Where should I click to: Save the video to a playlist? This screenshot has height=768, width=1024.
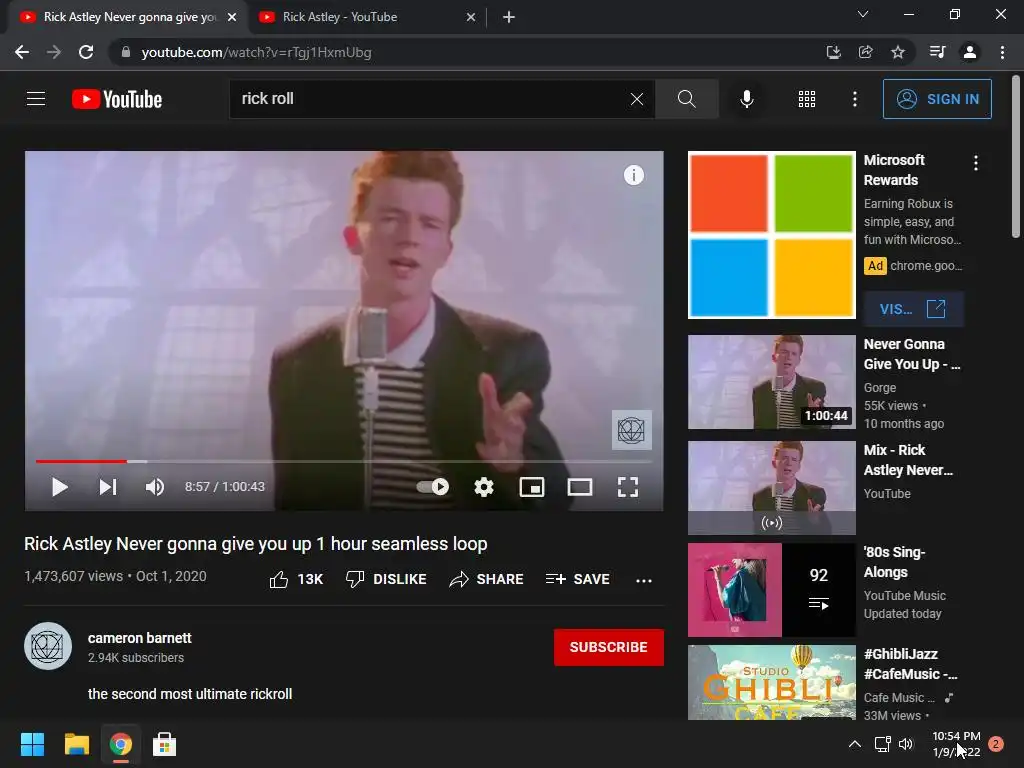(x=577, y=579)
